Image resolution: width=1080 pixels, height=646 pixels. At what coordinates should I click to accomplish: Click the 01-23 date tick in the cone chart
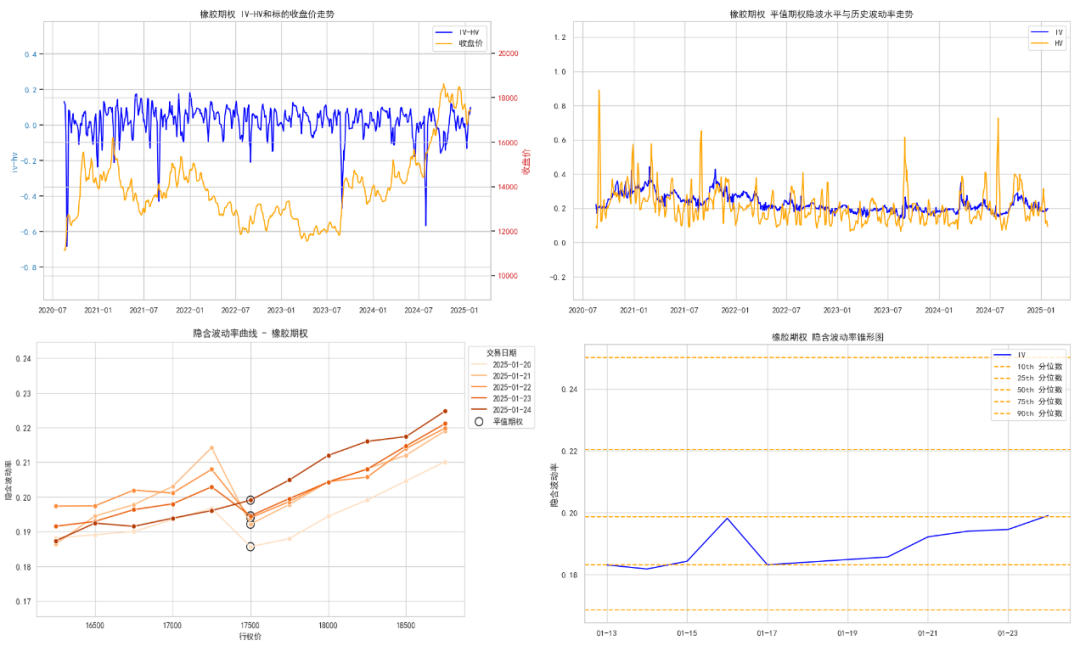1008,634
